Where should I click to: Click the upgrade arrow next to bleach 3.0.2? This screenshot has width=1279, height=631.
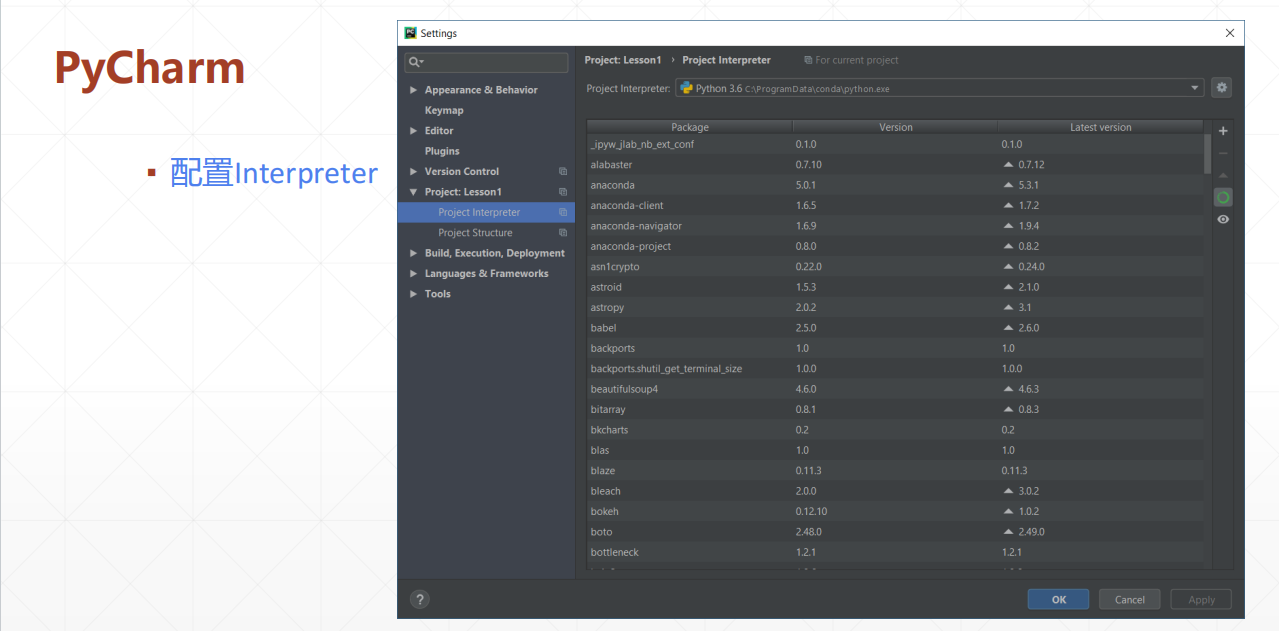(x=1008, y=491)
